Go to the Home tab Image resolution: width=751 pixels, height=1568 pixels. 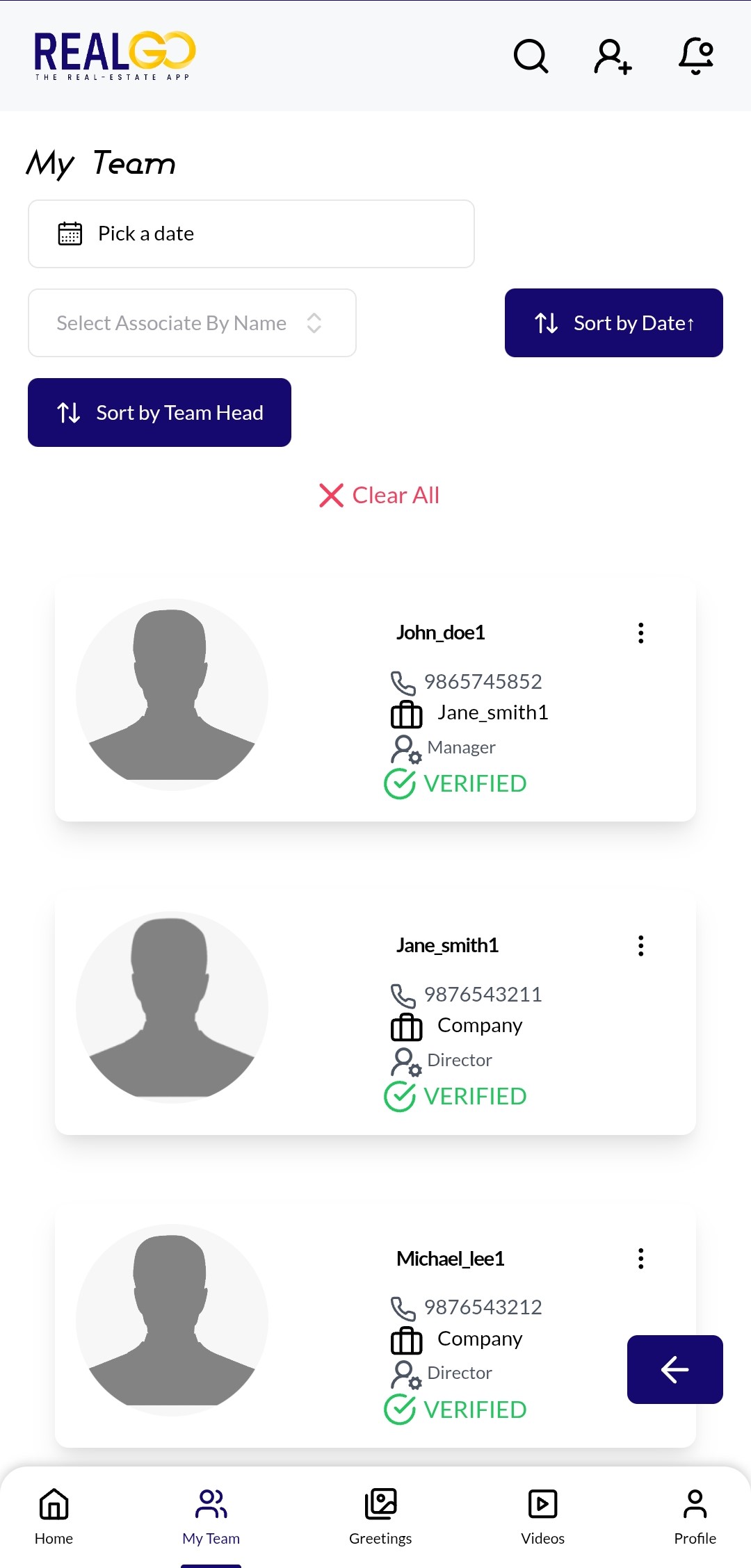point(54,1517)
